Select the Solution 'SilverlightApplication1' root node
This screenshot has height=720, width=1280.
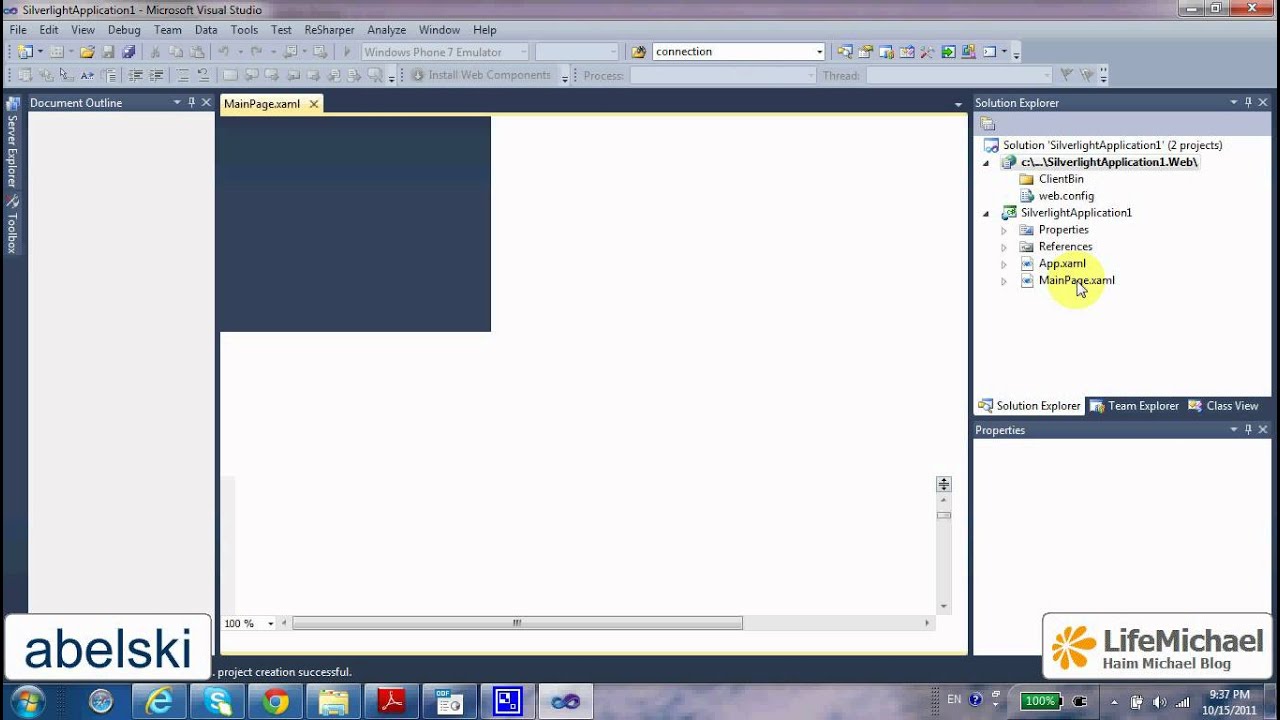click(1112, 145)
